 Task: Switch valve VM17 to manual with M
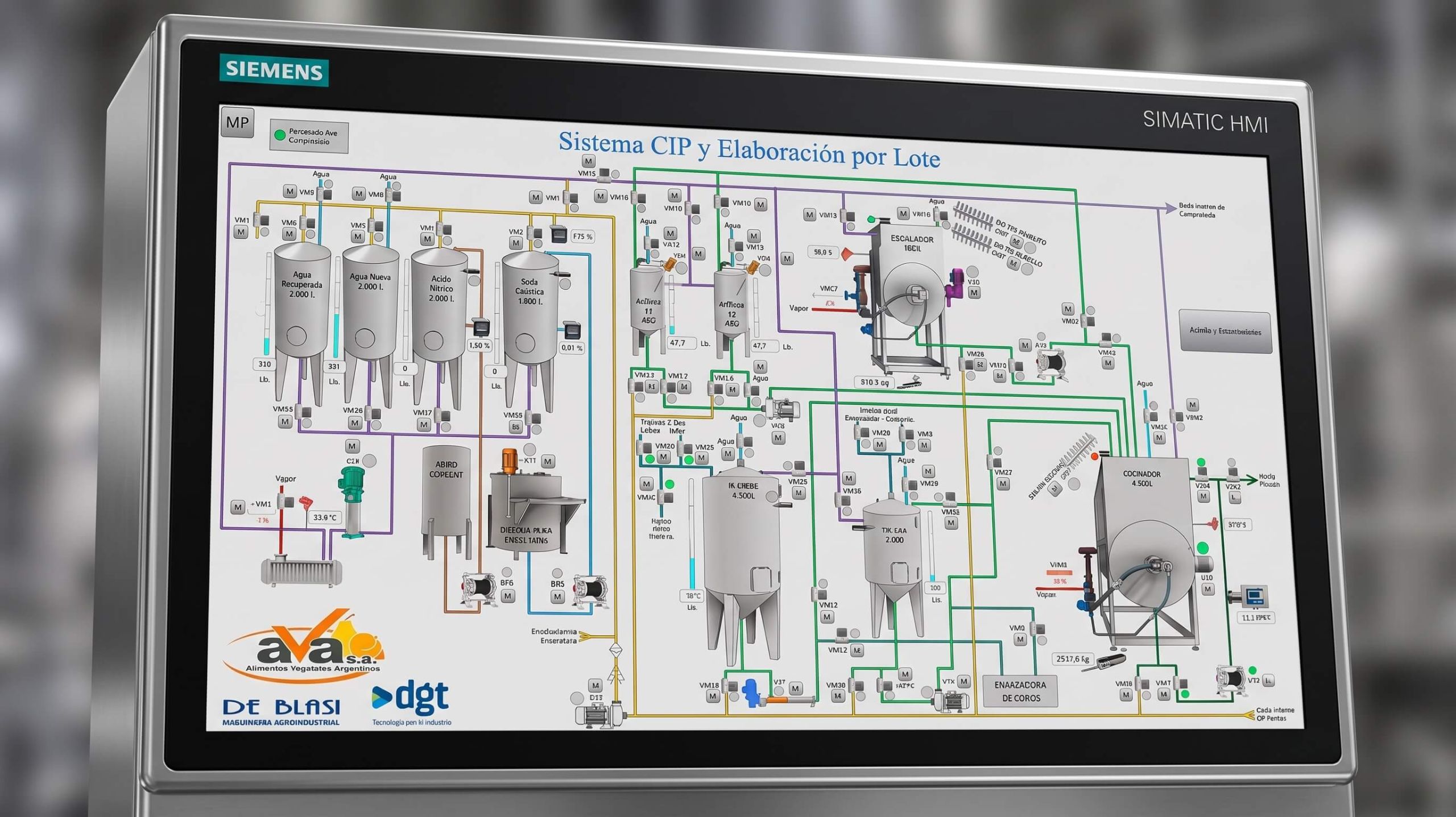pyautogui.click(x=424, y=425)
